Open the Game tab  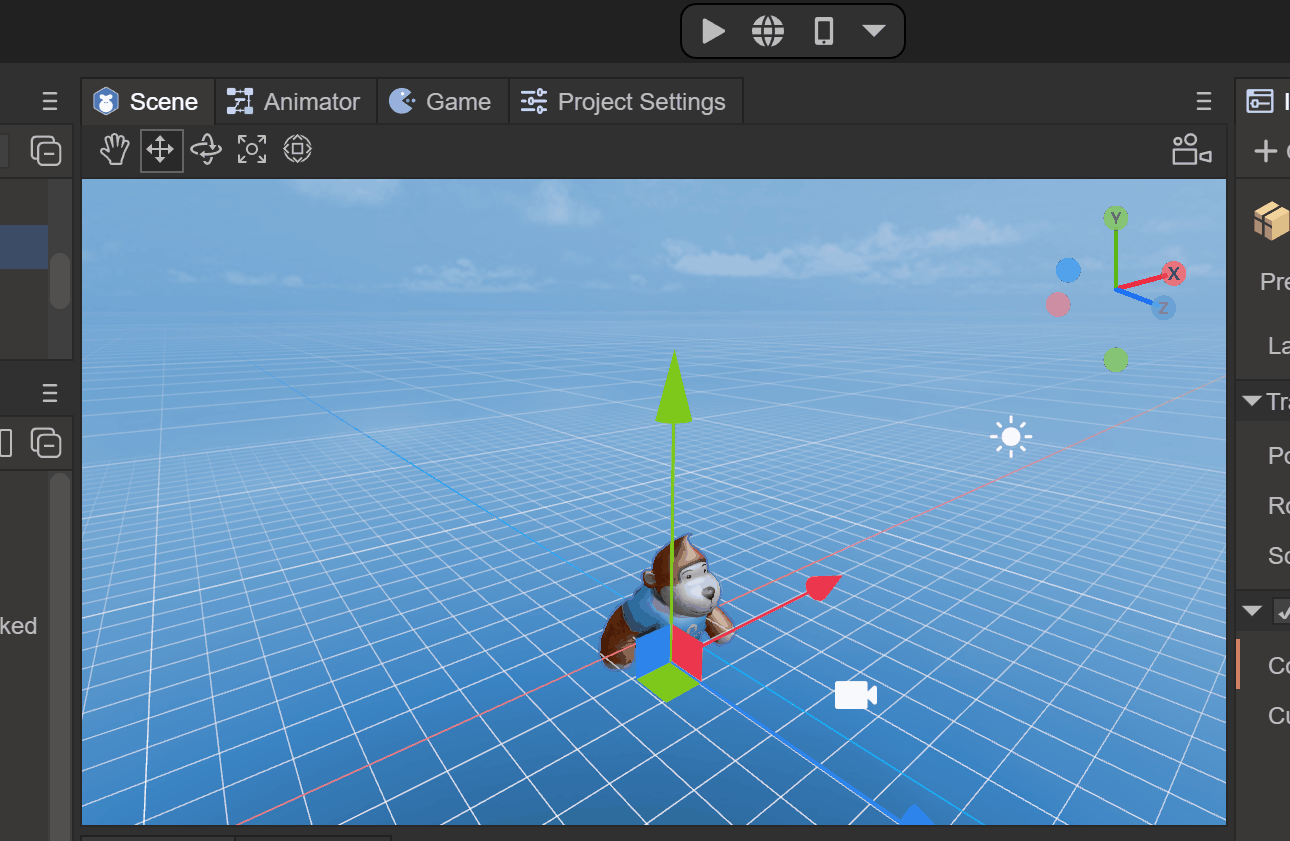(x=442, y=102)
